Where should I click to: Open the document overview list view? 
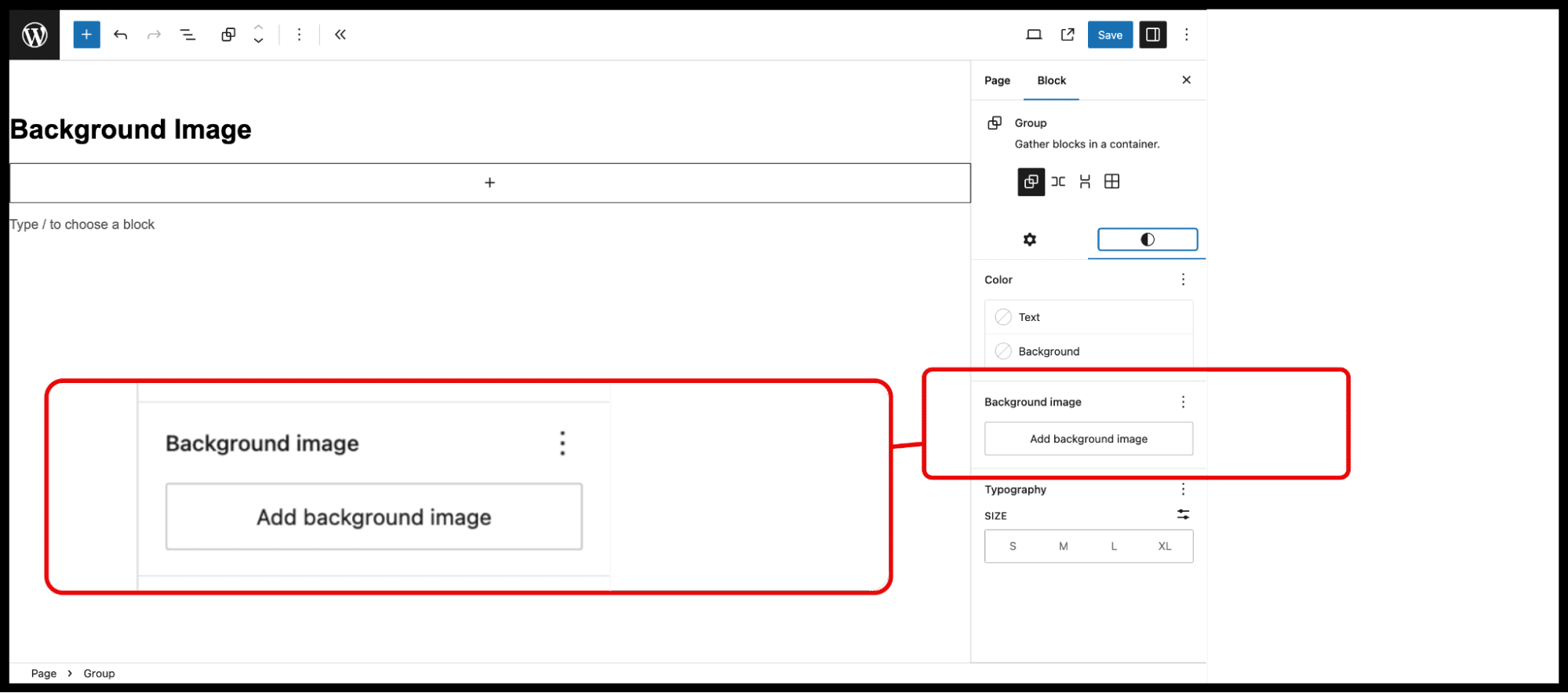click(187, 35)
